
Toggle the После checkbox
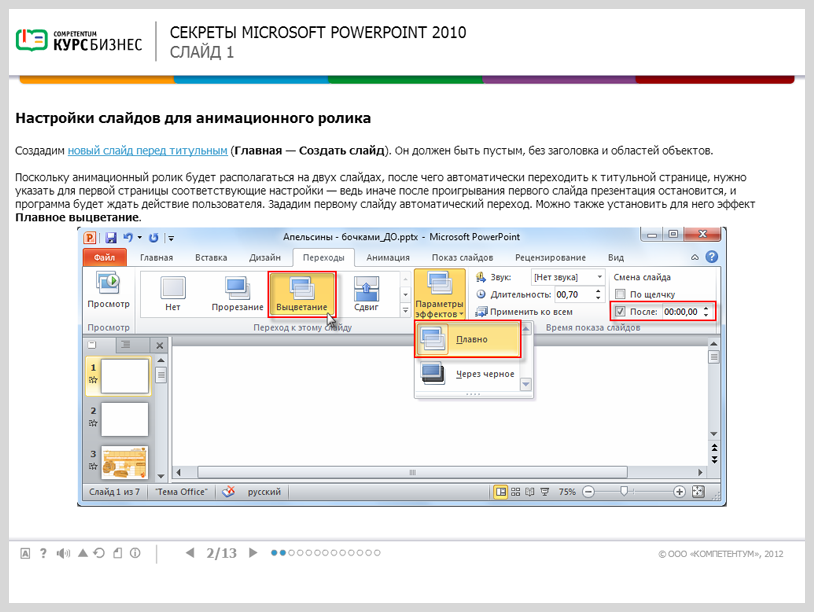coord(620,311)
